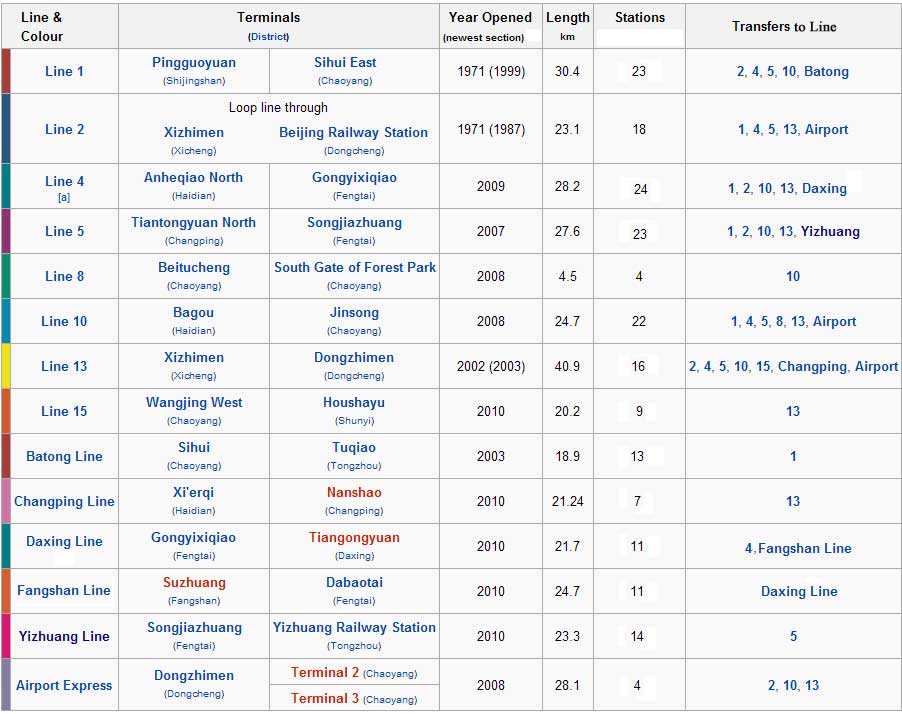Select the Tiantongyuan North link
The image size is (902, 714).
(x=193, y=222)
